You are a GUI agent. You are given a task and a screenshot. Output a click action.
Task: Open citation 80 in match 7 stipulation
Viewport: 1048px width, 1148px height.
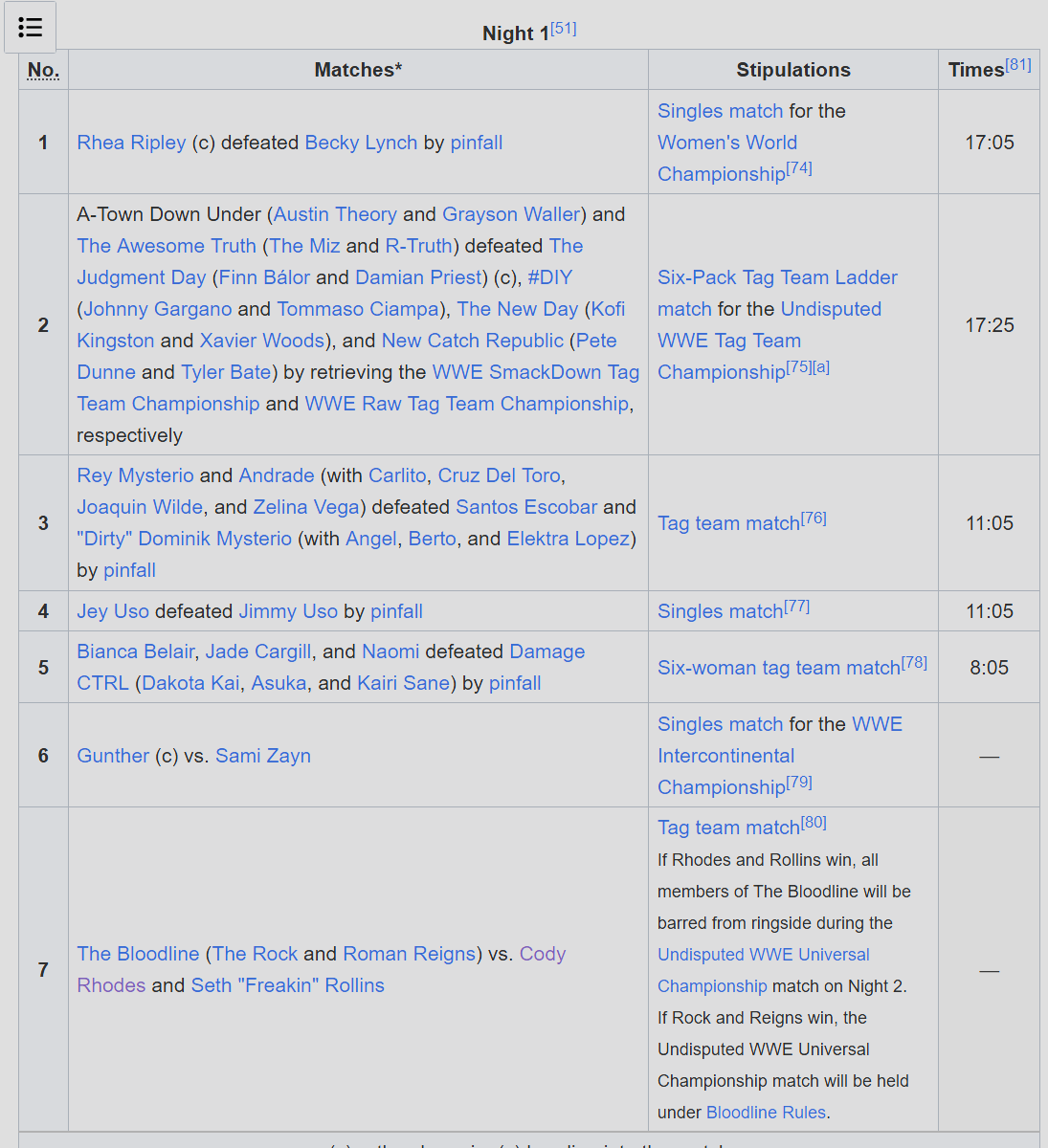(x=814, y=823)
